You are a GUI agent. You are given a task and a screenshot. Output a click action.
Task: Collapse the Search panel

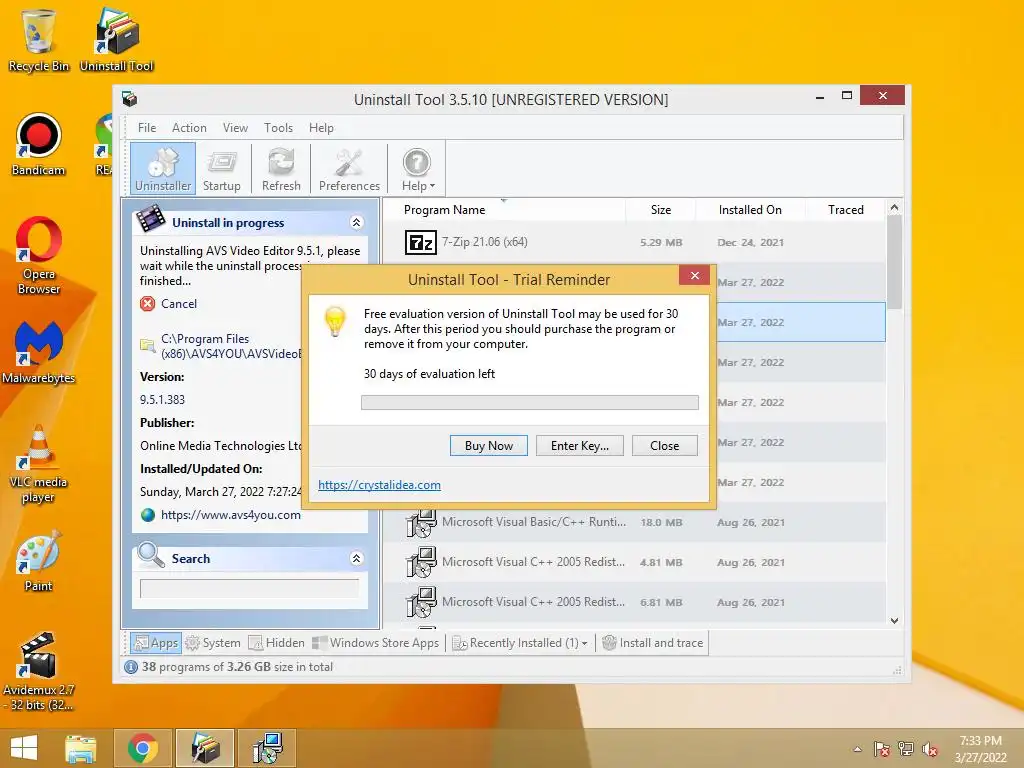356,558
